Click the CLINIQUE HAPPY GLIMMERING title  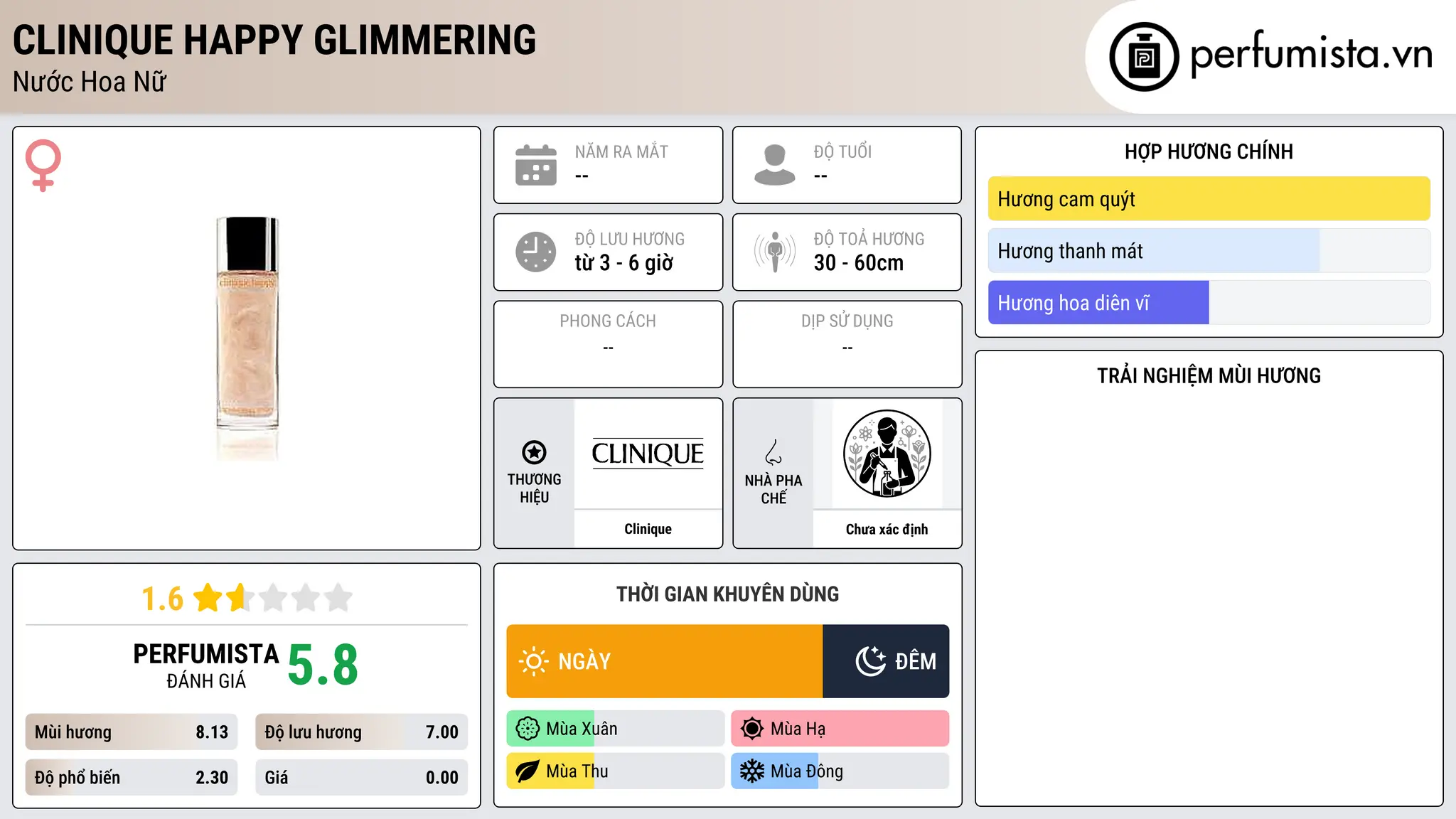pos(274,40)
